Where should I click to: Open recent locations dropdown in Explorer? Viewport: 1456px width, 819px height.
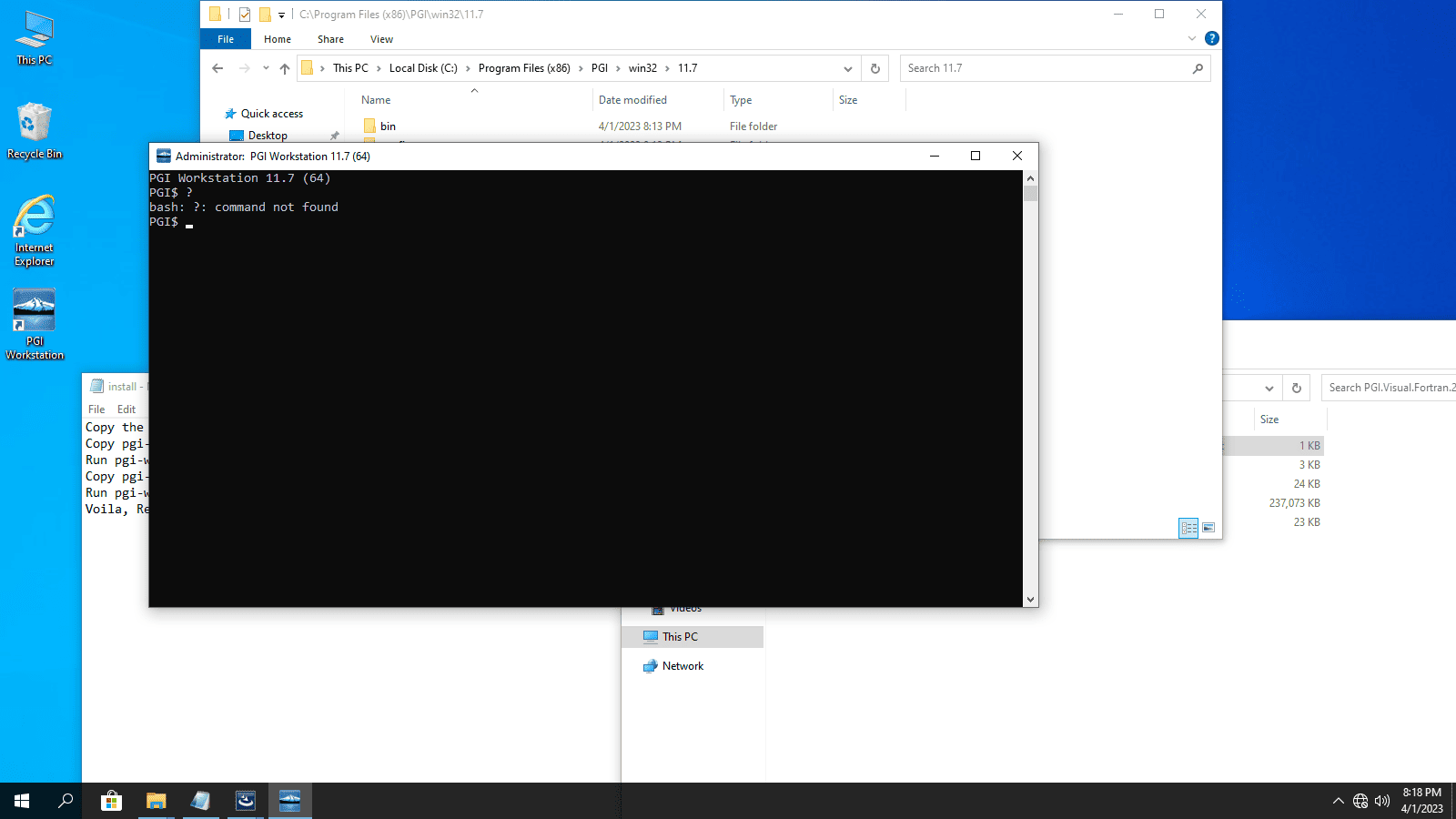coord(266,68)
